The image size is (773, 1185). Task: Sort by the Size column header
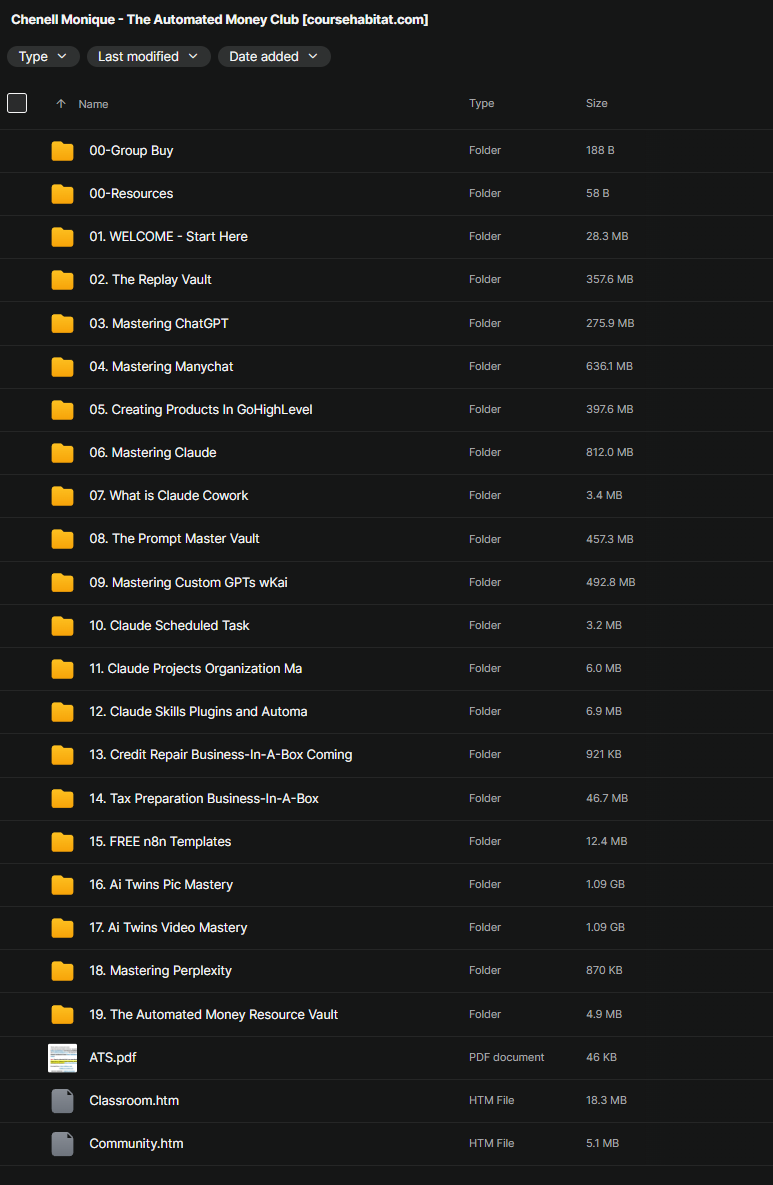596,103
